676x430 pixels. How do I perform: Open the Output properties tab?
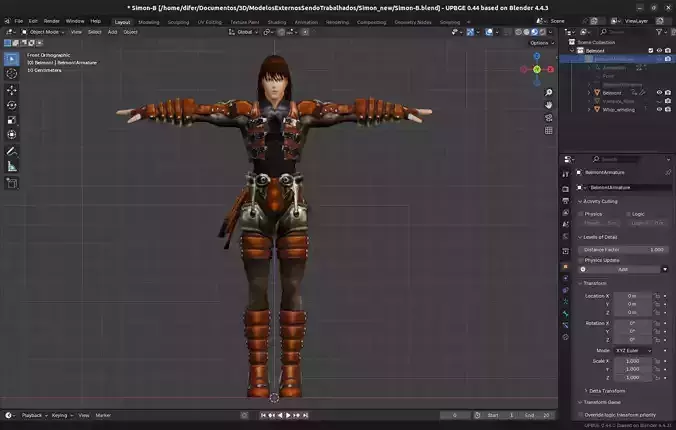(566, 201)
